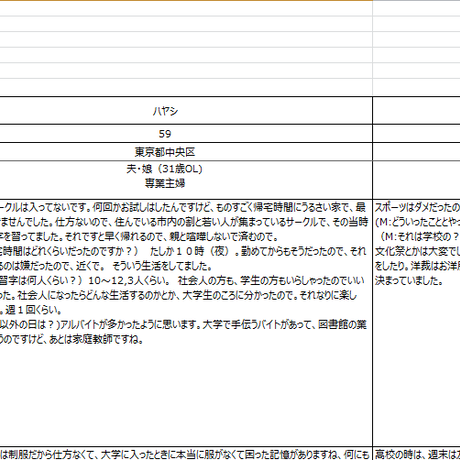460x460 pixels.
Task: Select the cell with 夫・娘（31歳OL）専業主婦
Action: pos(186,180)
